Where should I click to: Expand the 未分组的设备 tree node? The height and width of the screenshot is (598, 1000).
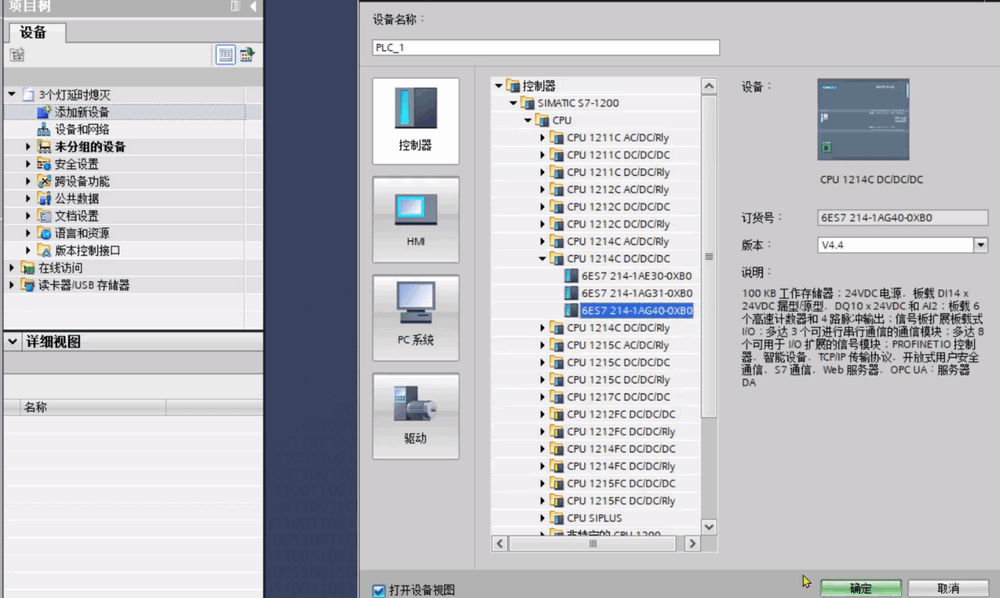pos(29,147)
